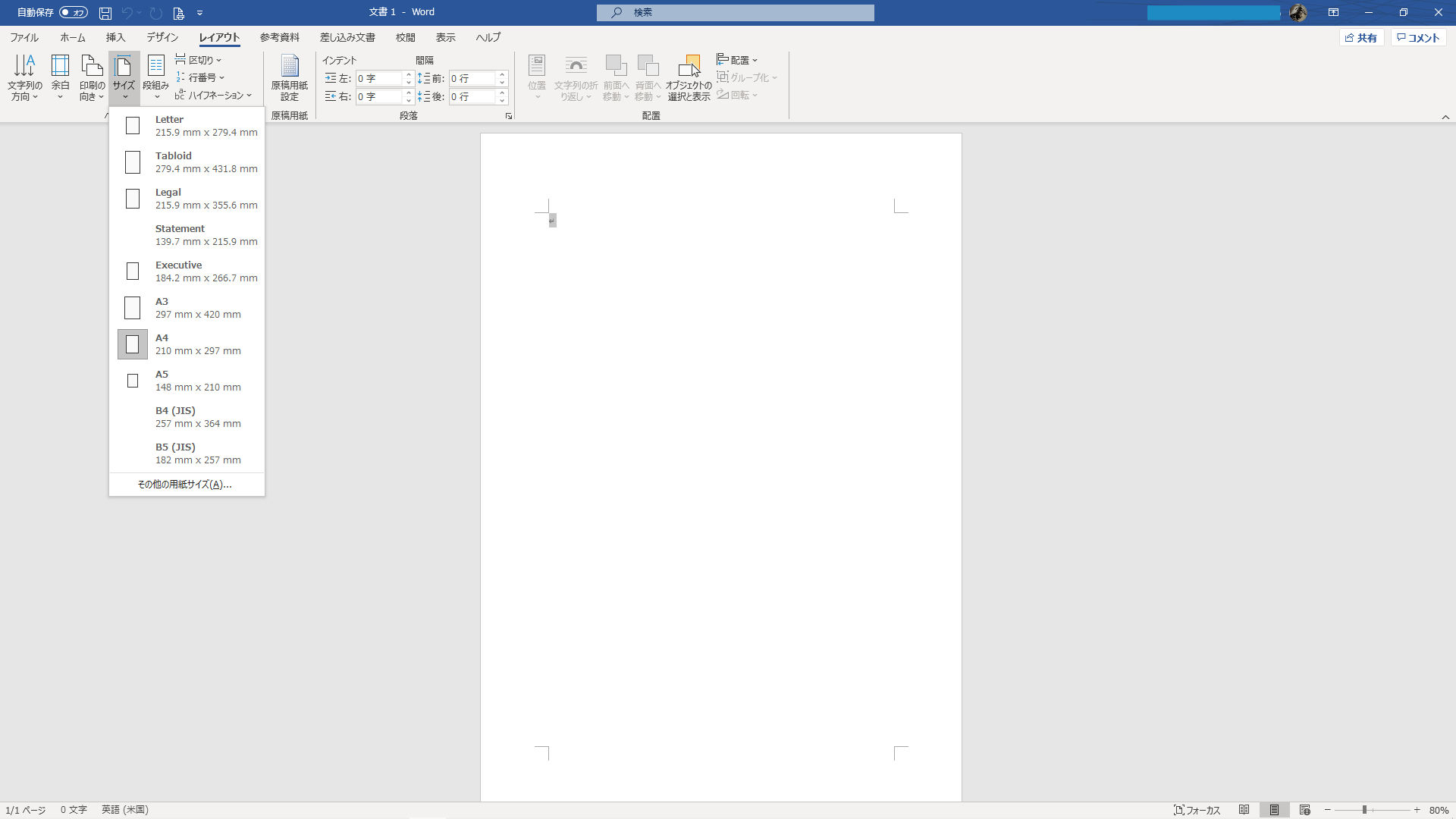The width and height of the screenshot is (1456, 819).
Task: Open the align (配置) dropdown
Action: pyautogui.click(x=737, y=60)
